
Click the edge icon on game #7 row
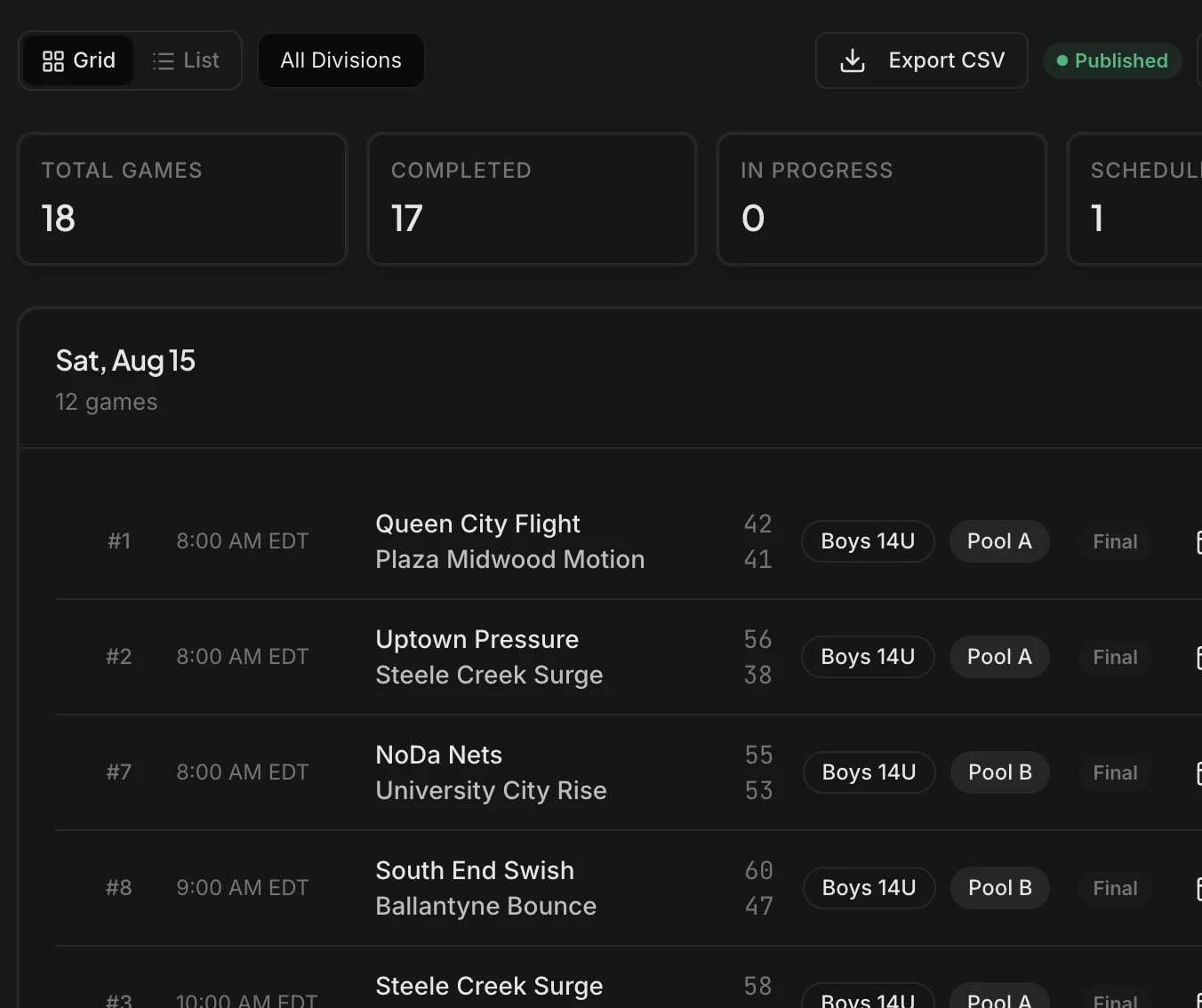click(x=1198, y=772)
